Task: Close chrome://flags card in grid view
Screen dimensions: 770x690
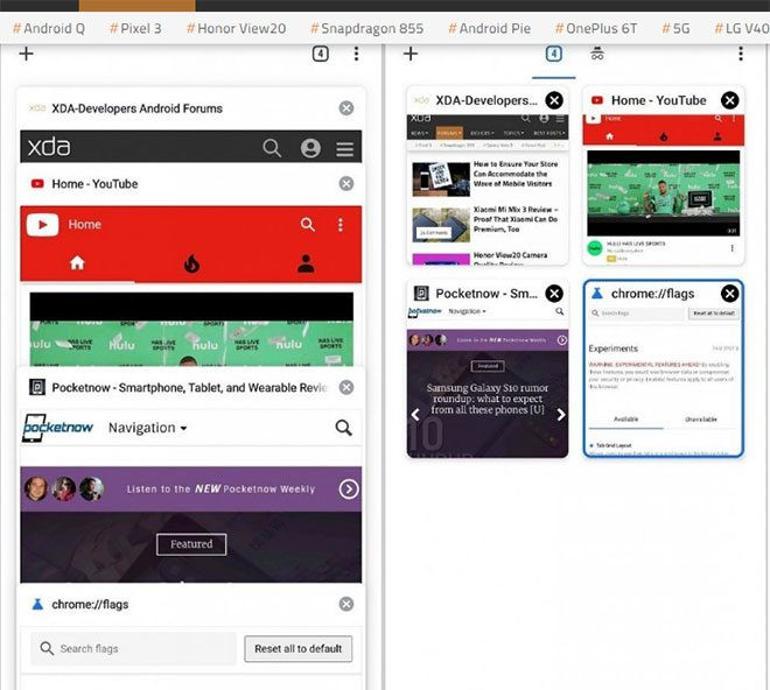Action: pos(730,294)
